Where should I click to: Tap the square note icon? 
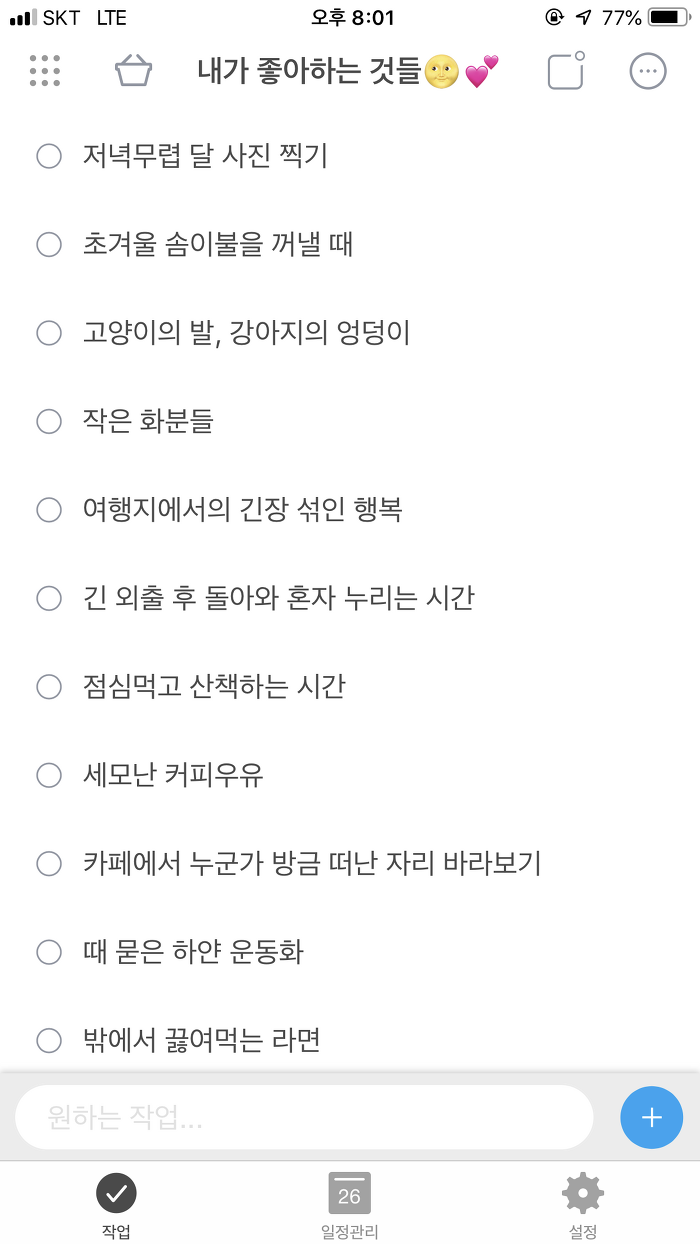coord(565,71)
